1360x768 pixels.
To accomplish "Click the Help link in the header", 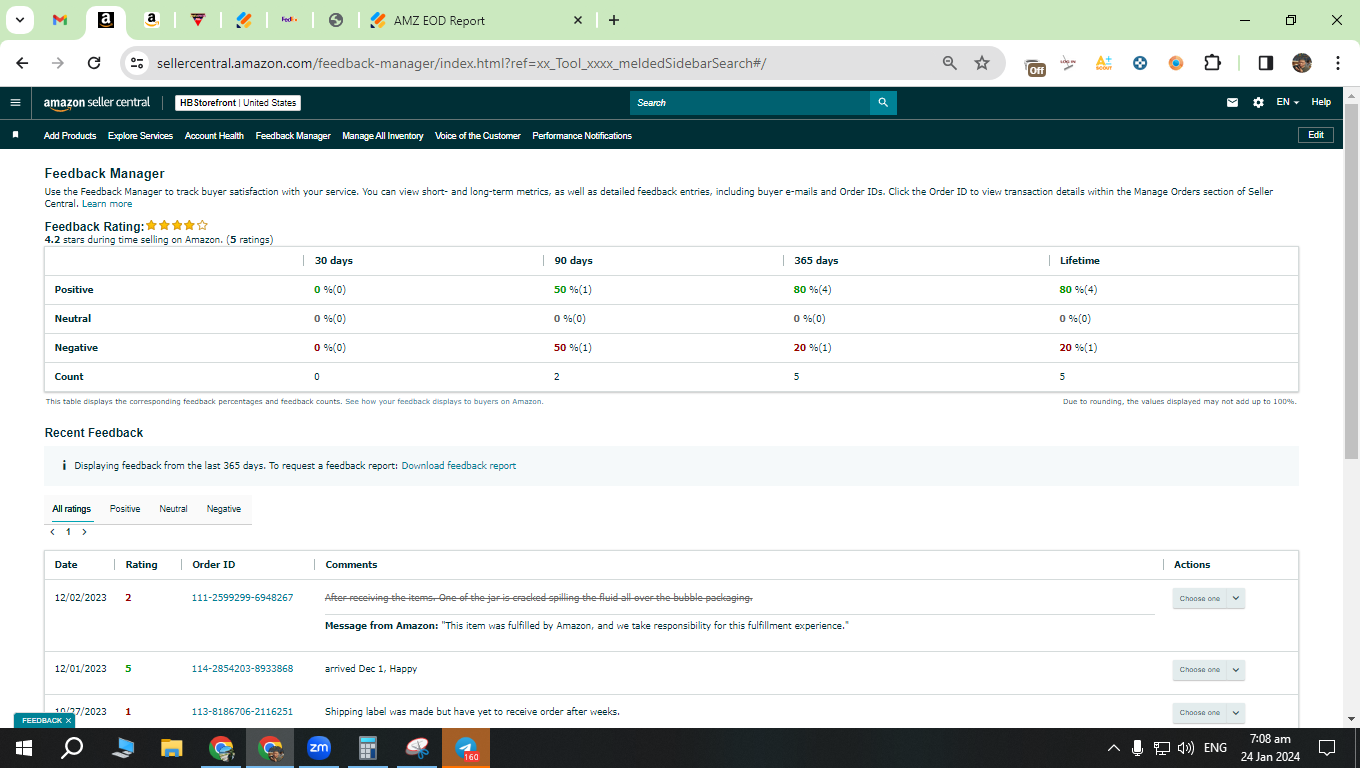I will (1321, 102).
